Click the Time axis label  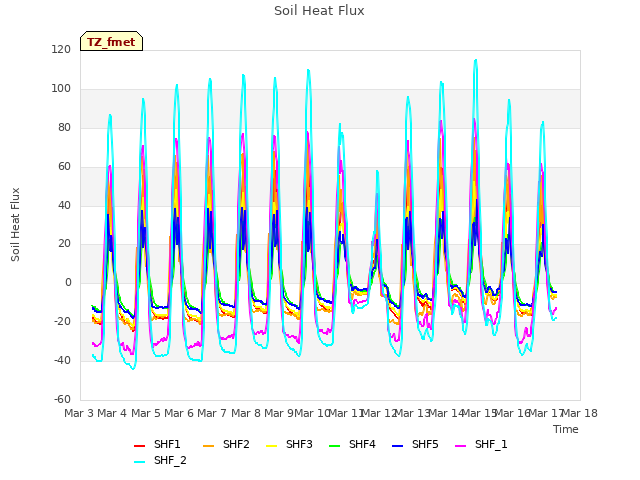566,429
